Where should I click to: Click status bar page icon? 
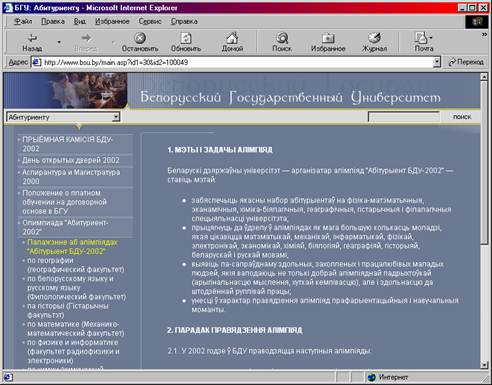tap(8, 377)
